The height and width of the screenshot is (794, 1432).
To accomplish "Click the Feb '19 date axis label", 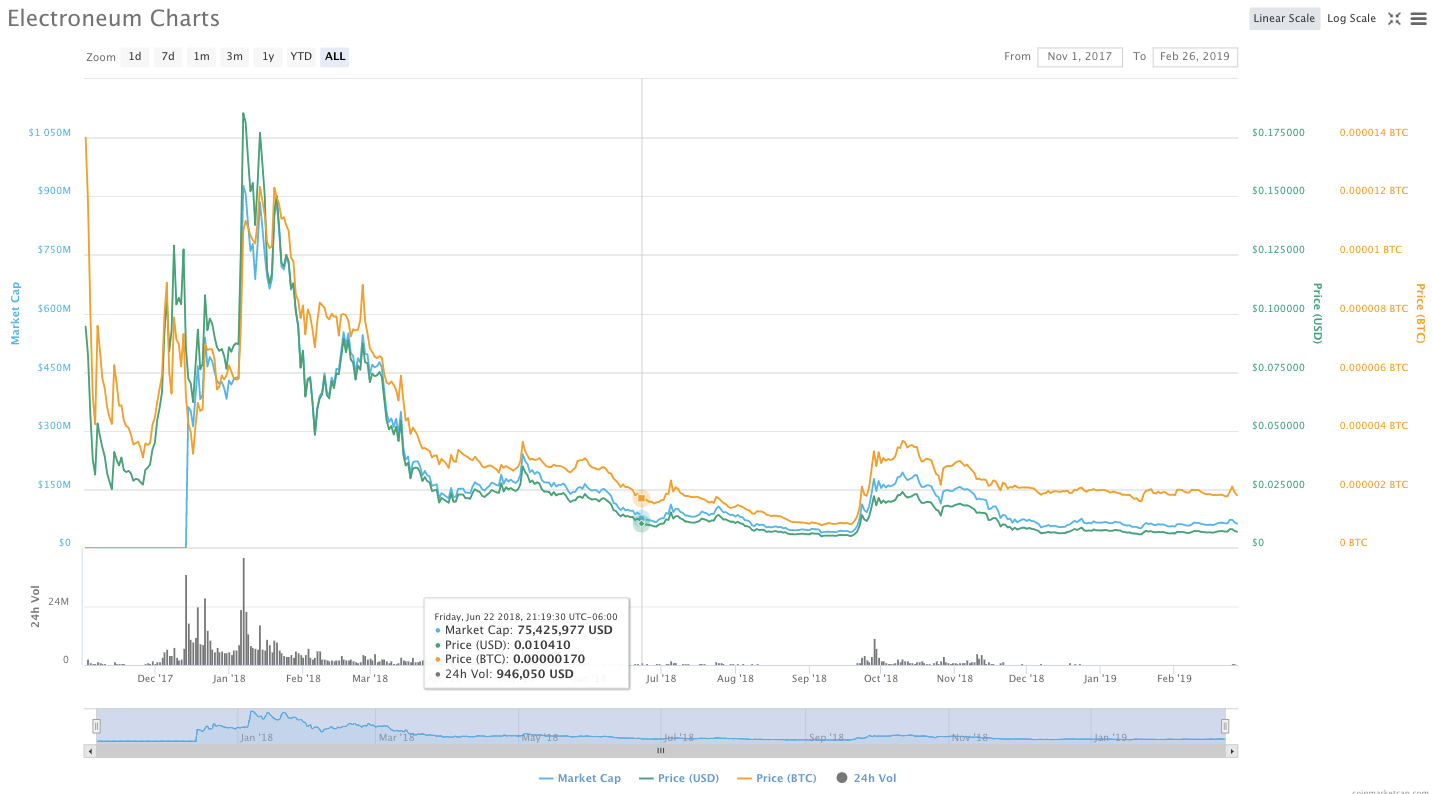I will point(1174,679).
